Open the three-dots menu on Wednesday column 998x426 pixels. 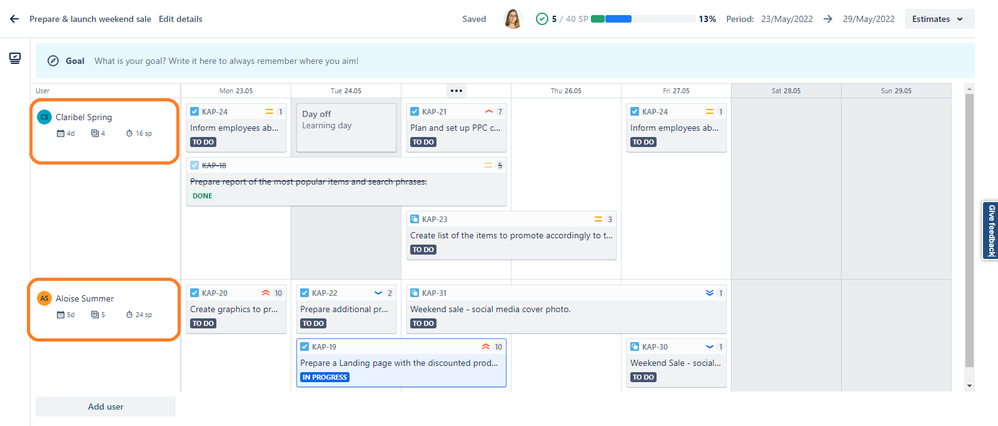pos(456,90)
